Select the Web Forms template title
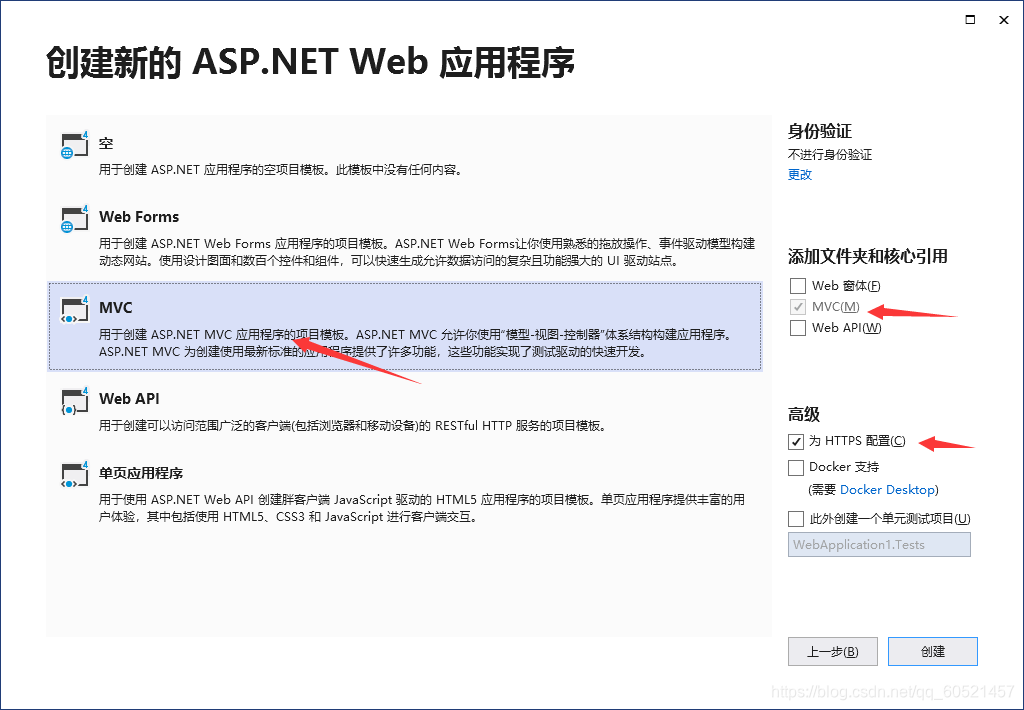The width and height of the screenshot is (1024, 710). pyautogui.click(x=138, y=216)
